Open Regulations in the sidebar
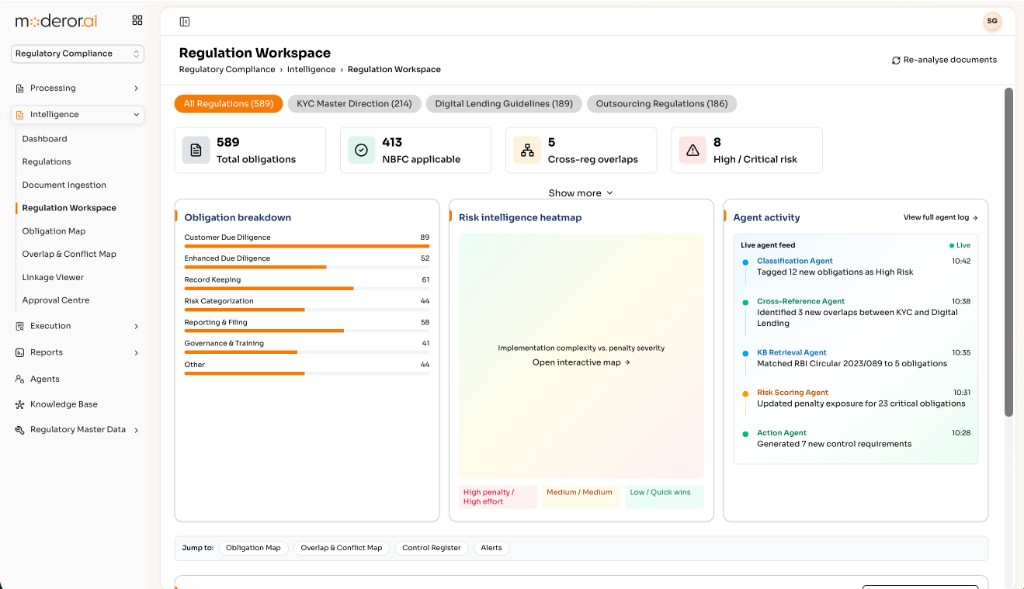Screen dimensions: 1024x589 (46, 161)
